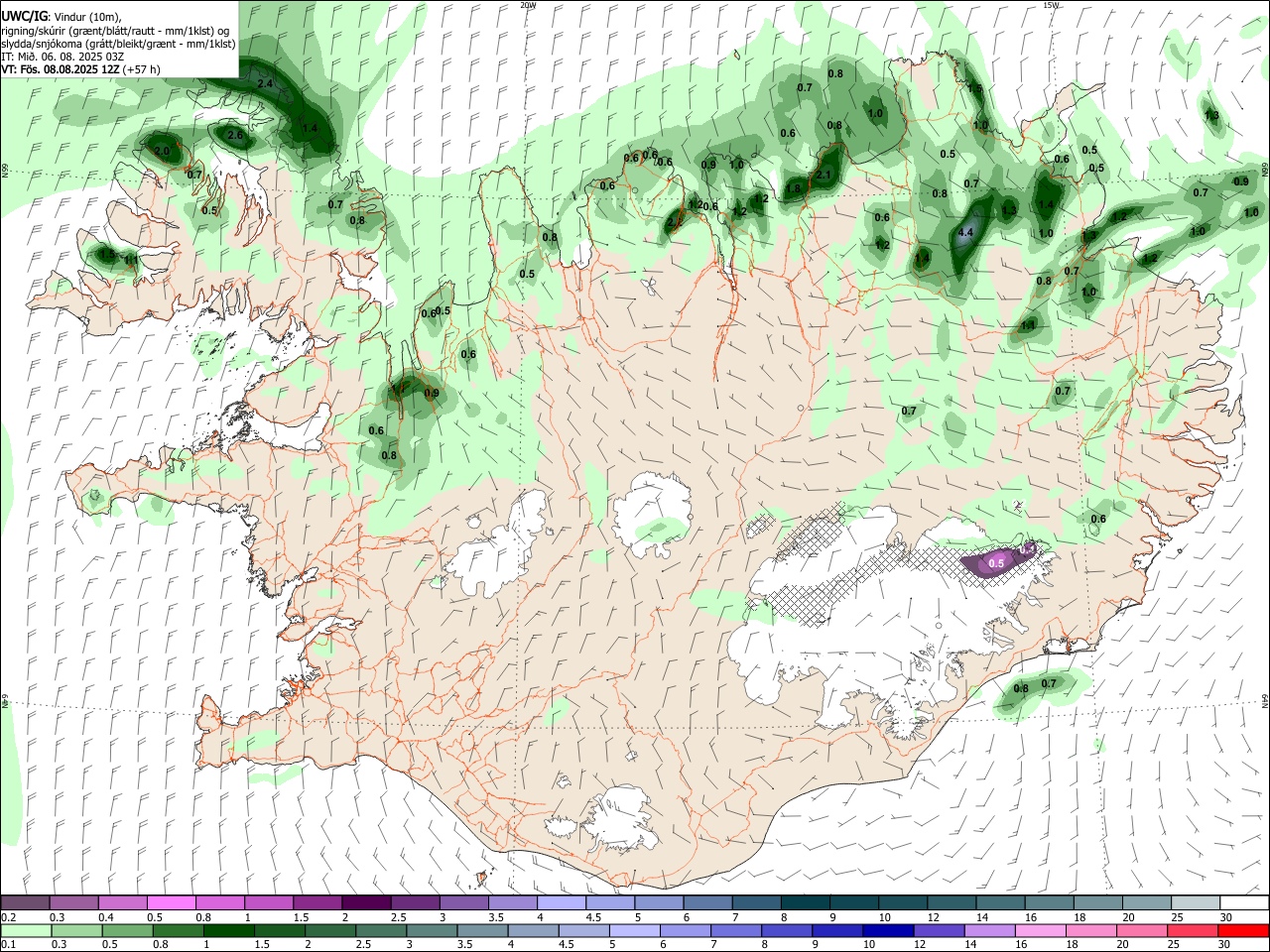Click the 0.2 label under the snow scale

pos(8,917)
